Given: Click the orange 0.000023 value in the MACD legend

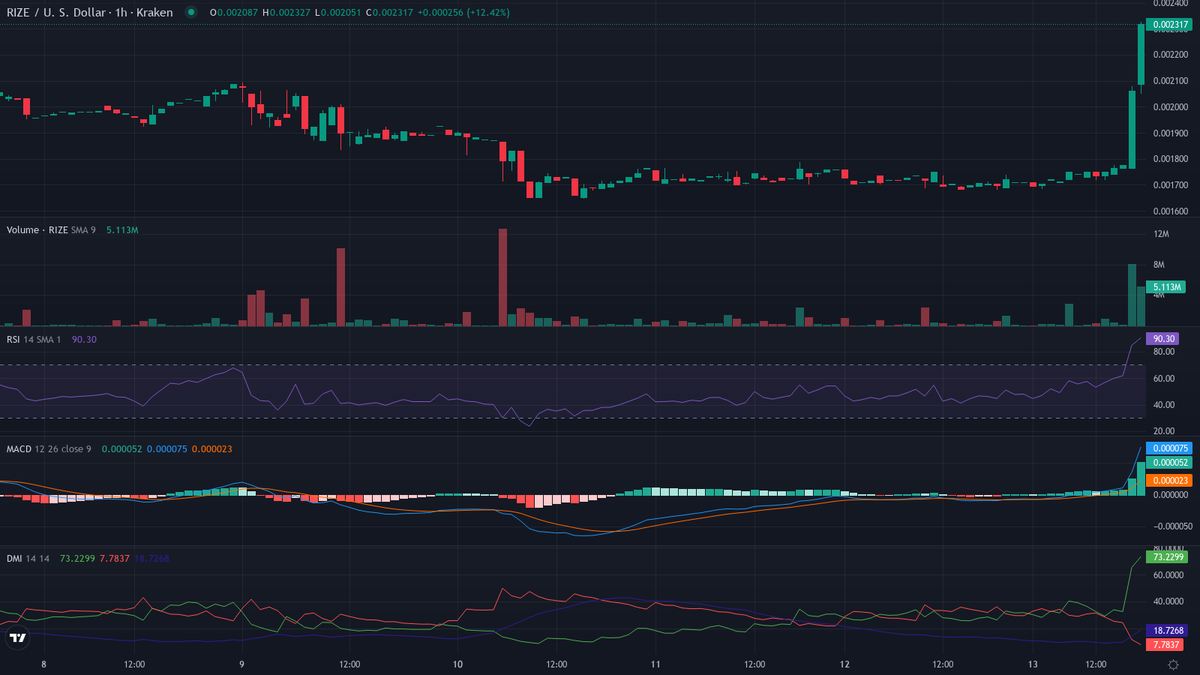Looking at the screenshot, I should [211, 449].
